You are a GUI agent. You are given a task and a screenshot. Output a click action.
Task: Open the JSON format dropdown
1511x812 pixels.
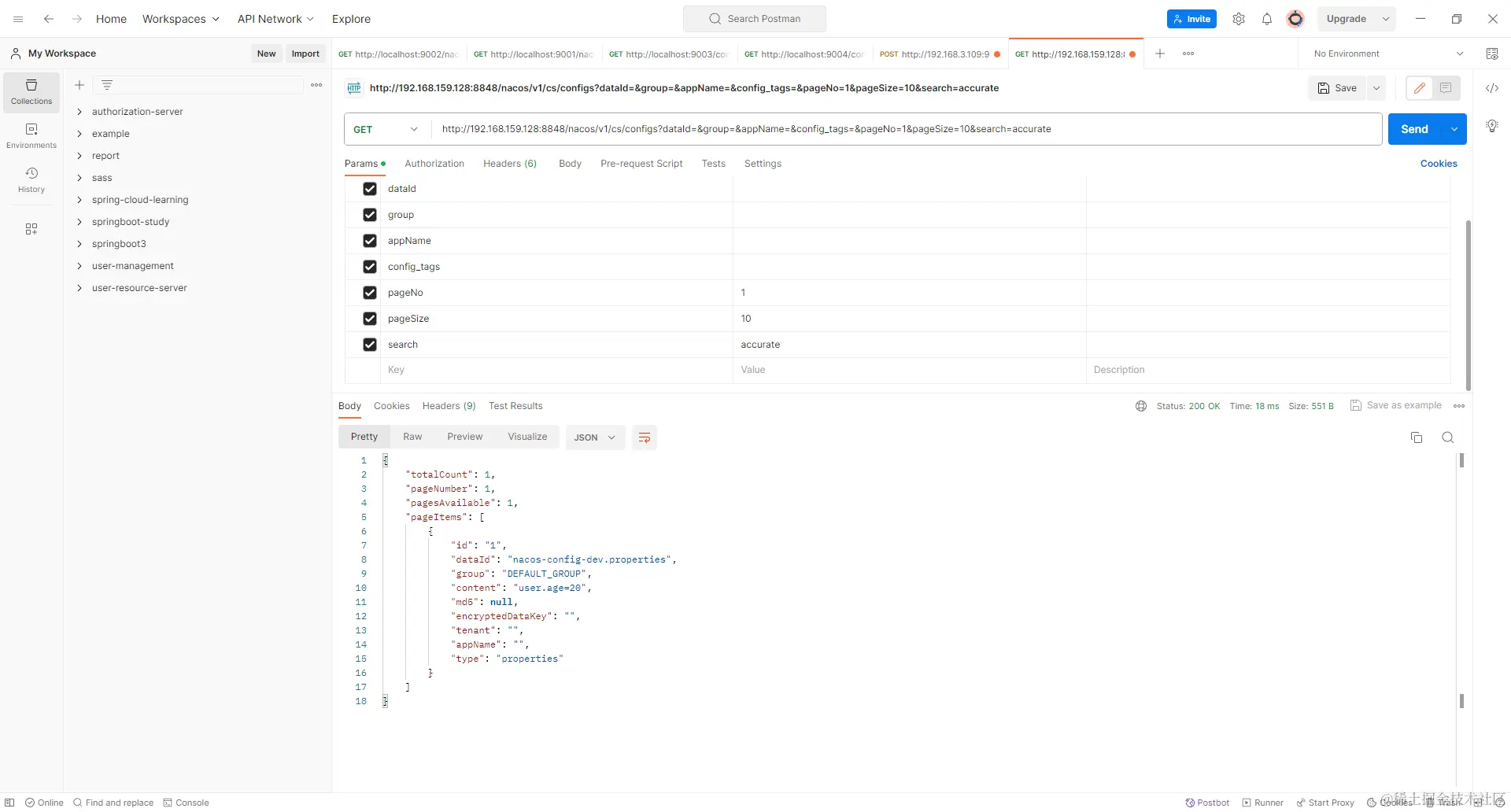[x=595, y=437]
